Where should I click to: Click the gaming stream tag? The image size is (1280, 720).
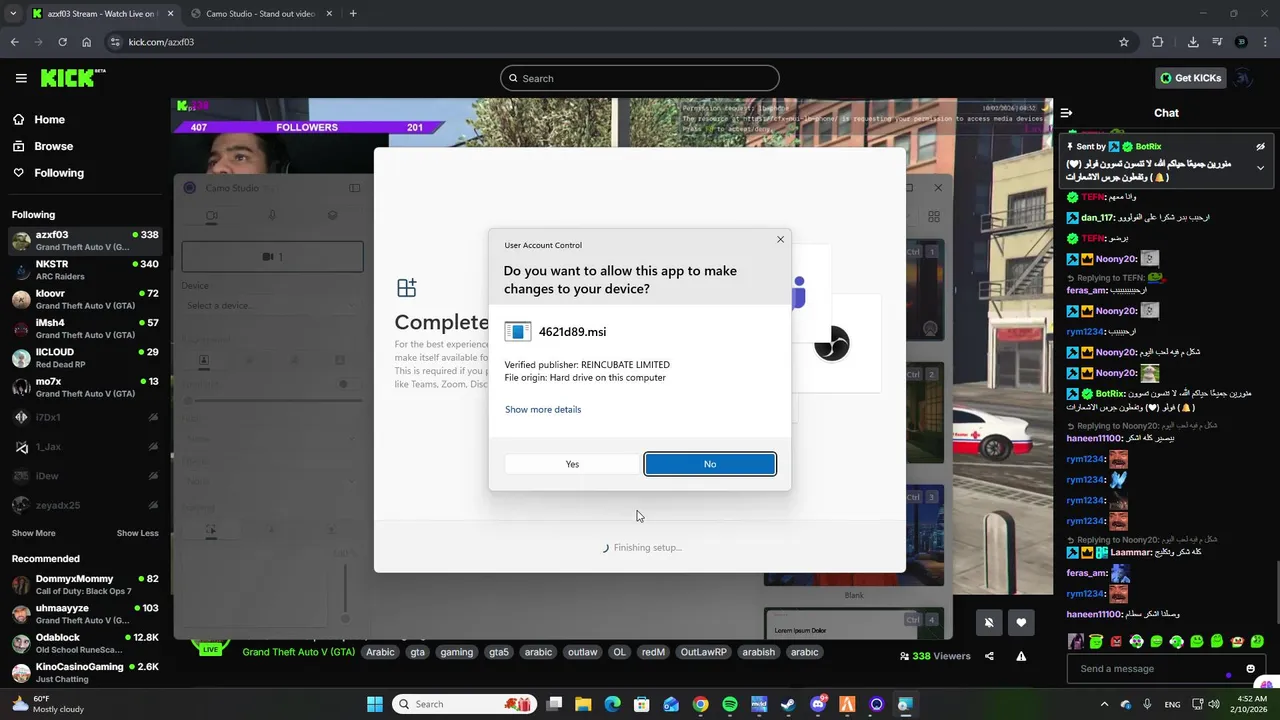pyautogui.click(x=456, y=652)
